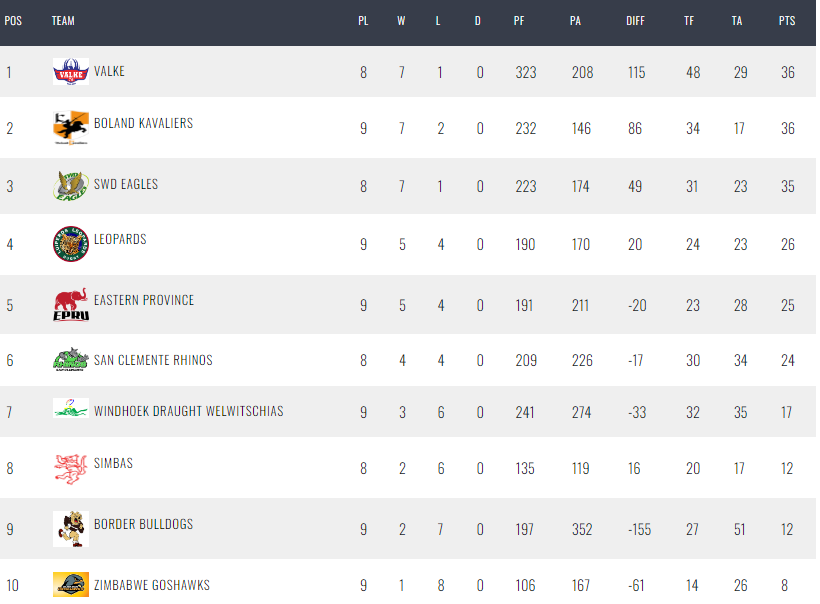Sort table by PTS column header
Image resolution: width=820 pixels, height=604 pixels.
(x=787, y=21)
